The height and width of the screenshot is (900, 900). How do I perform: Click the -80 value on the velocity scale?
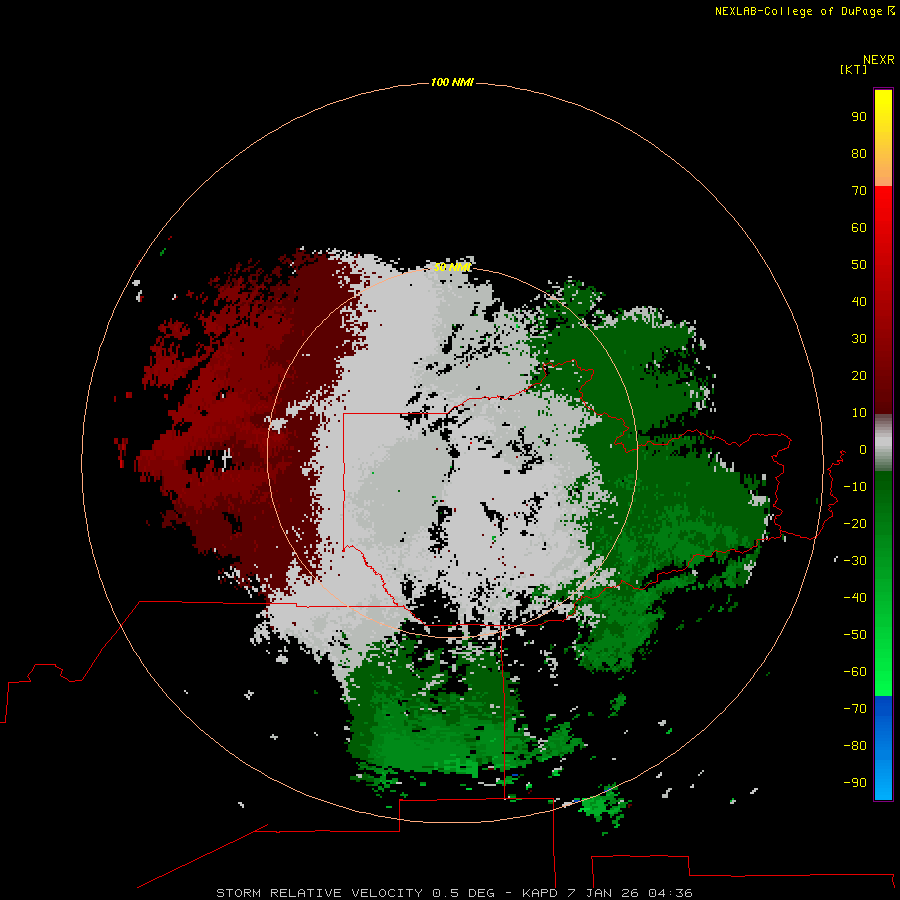coord(855,746)
